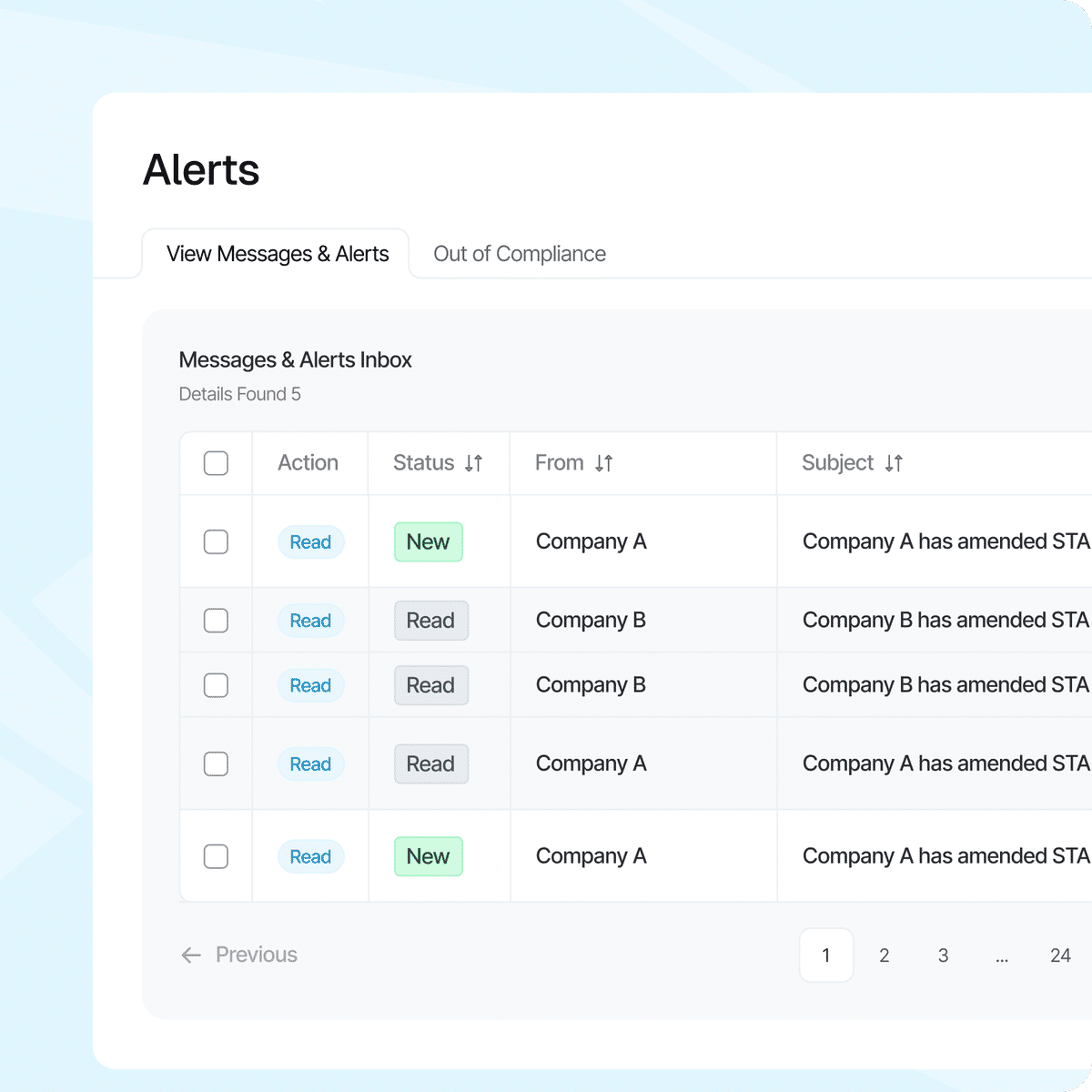Sort by Status column arrows icon
1092x1092 pixels.
coord(473,463)
